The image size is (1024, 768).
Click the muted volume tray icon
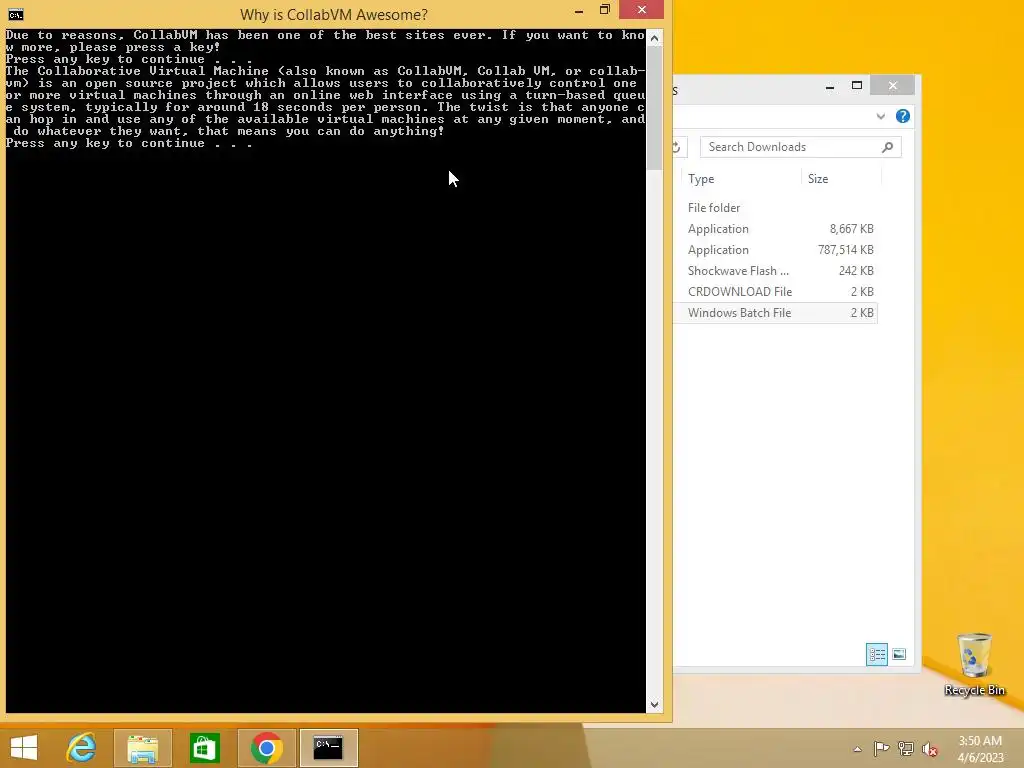(x=929, y=749)
